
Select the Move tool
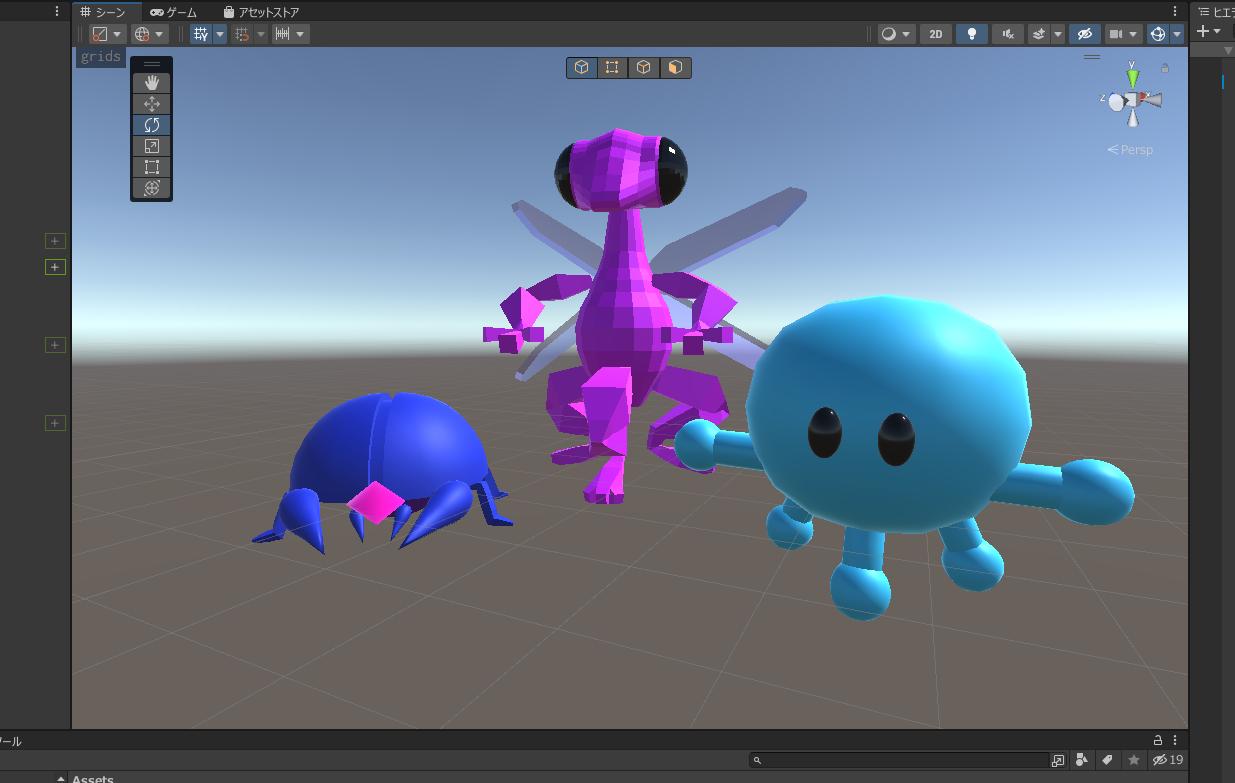tap(152, 104)
